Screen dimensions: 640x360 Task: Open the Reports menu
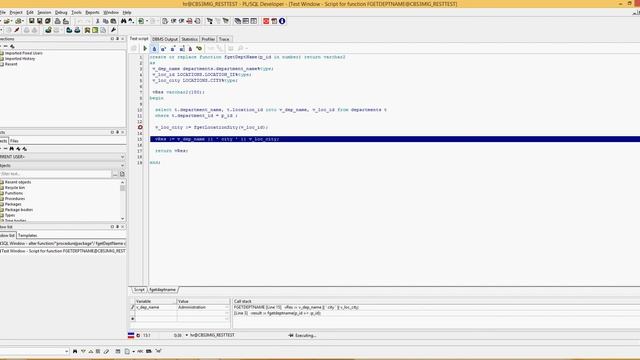click(x=92, y=13)
